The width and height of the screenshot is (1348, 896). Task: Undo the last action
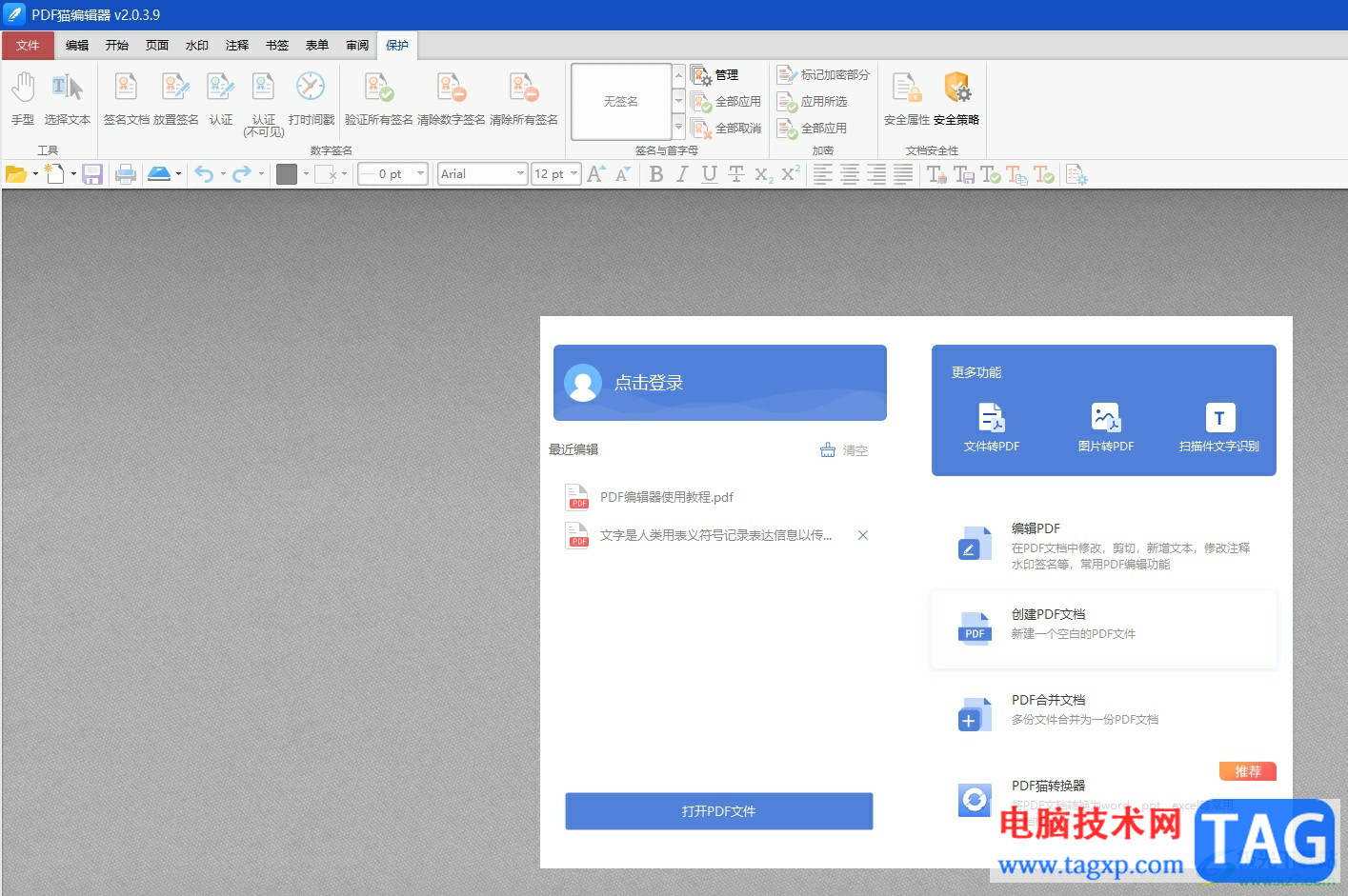tap(204, 174)
